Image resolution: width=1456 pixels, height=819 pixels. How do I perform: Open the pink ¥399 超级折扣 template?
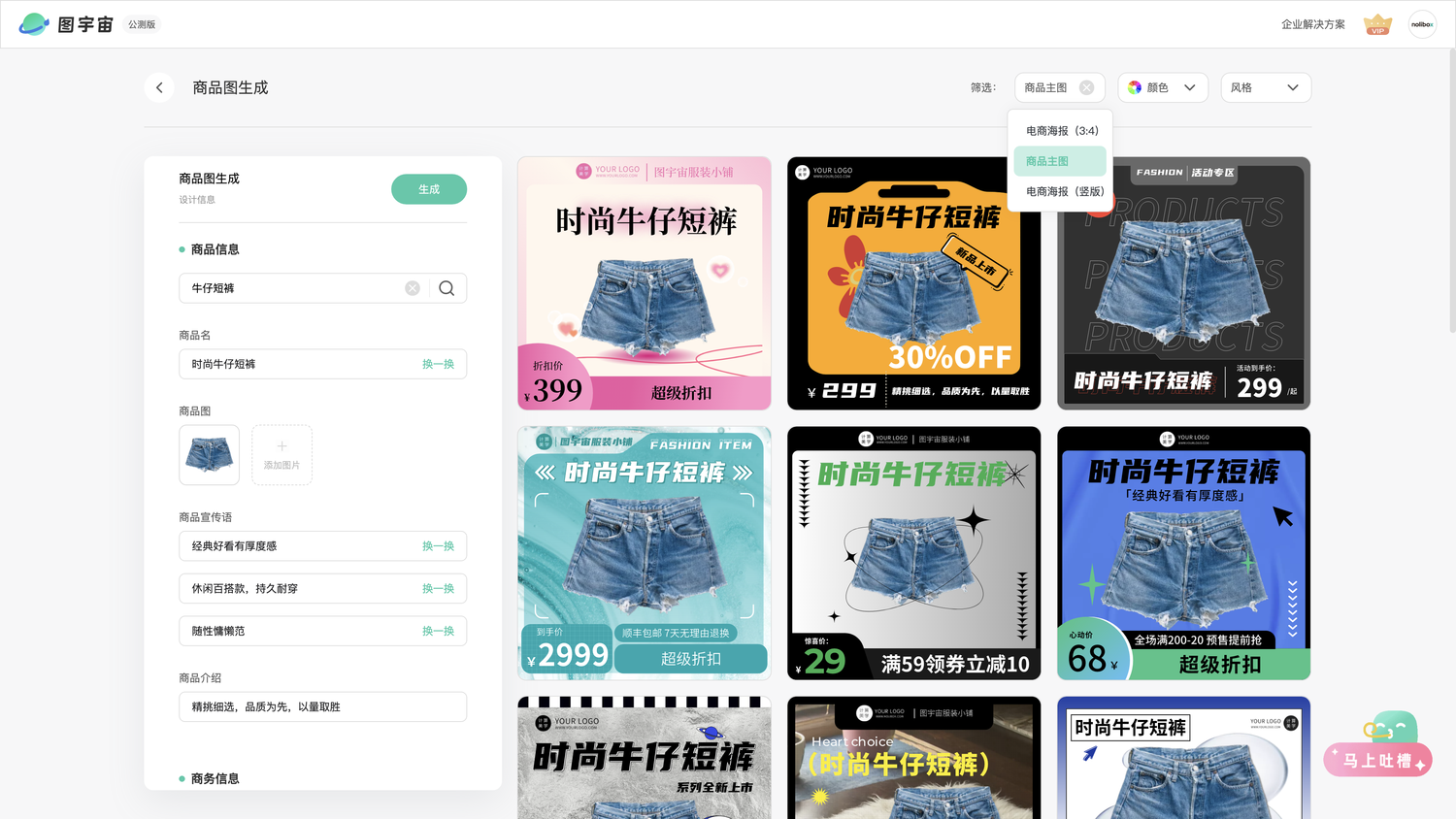645,283
